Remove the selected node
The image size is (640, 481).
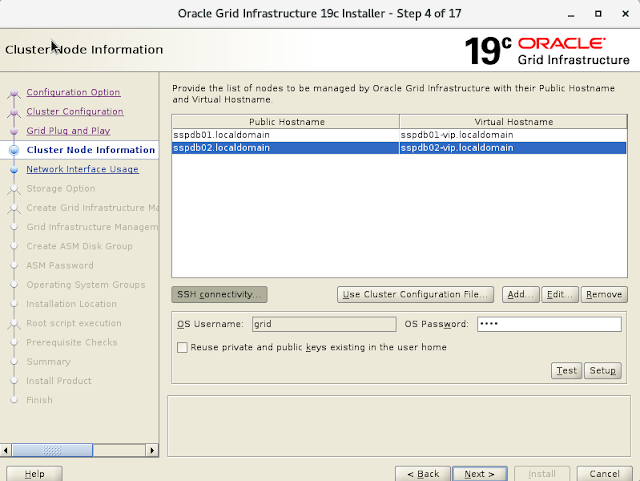click(604, 294)
